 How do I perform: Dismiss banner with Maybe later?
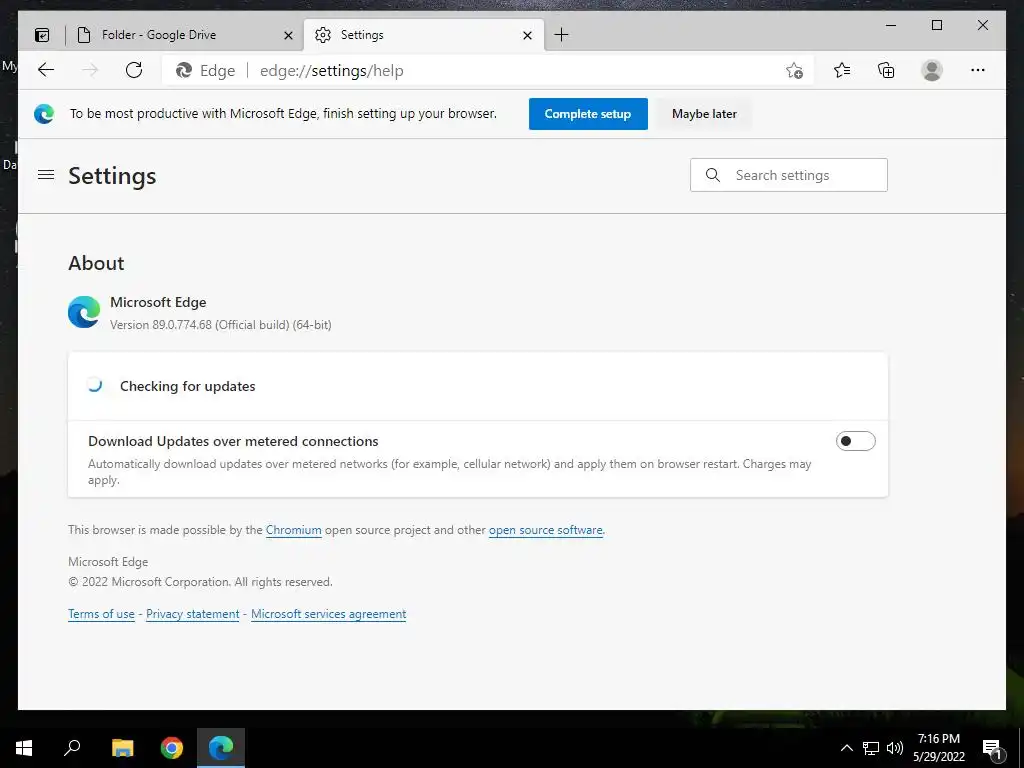click(704, 114)
